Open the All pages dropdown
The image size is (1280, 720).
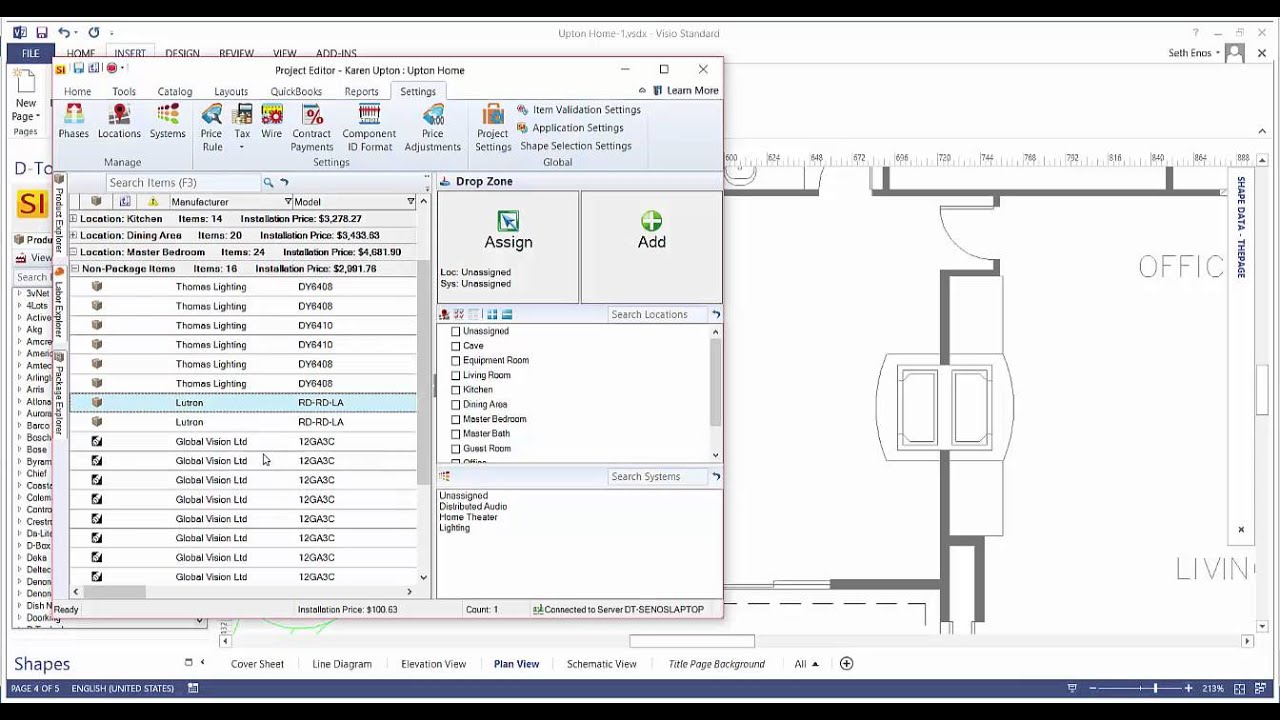click(807, 664)
